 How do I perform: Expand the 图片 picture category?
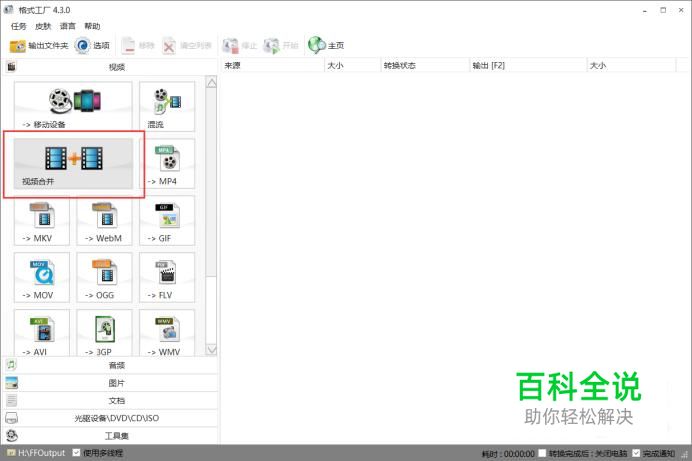click(x=110, y=383)
